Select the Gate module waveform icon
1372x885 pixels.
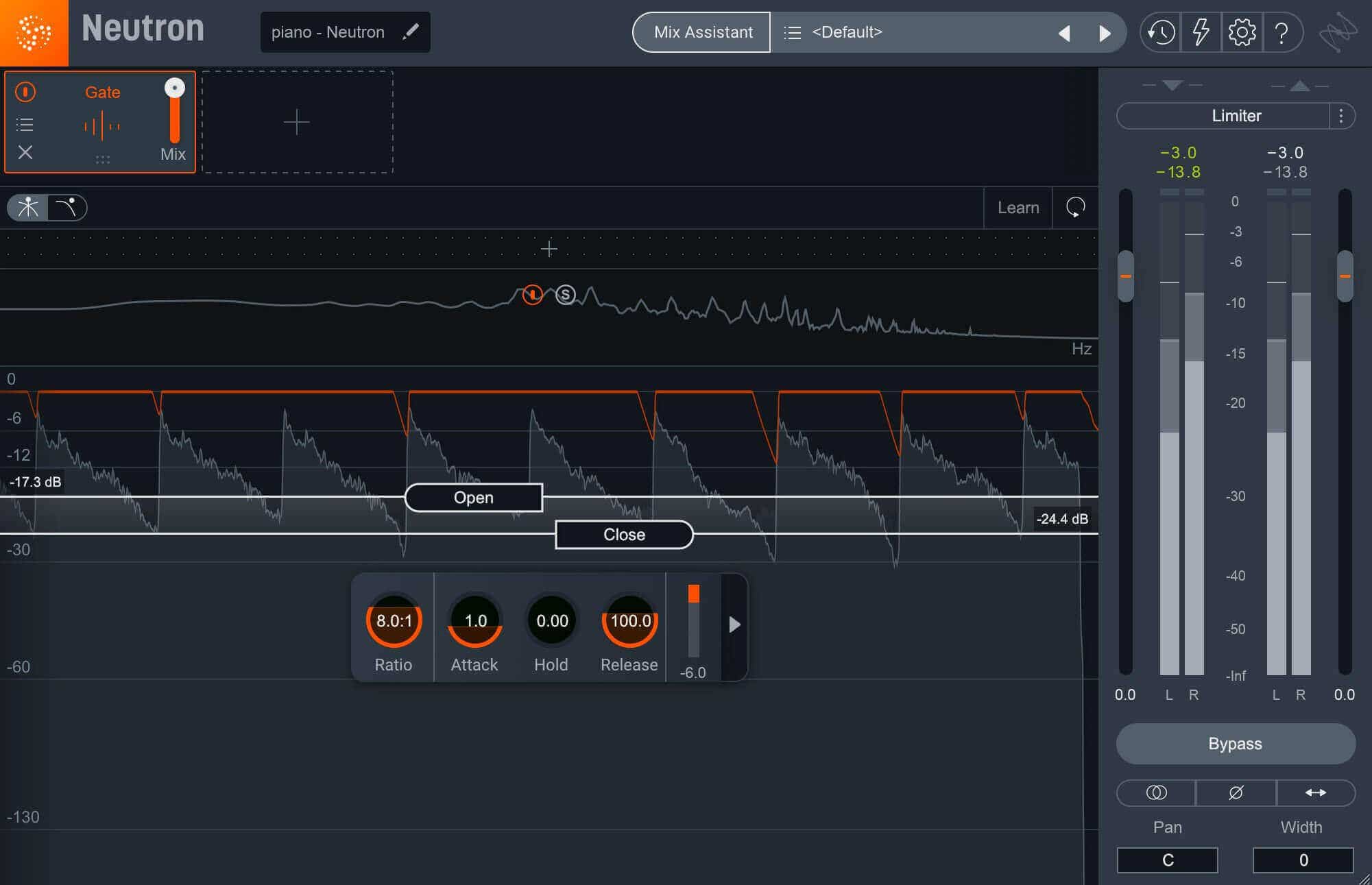(x=102, y=126)
